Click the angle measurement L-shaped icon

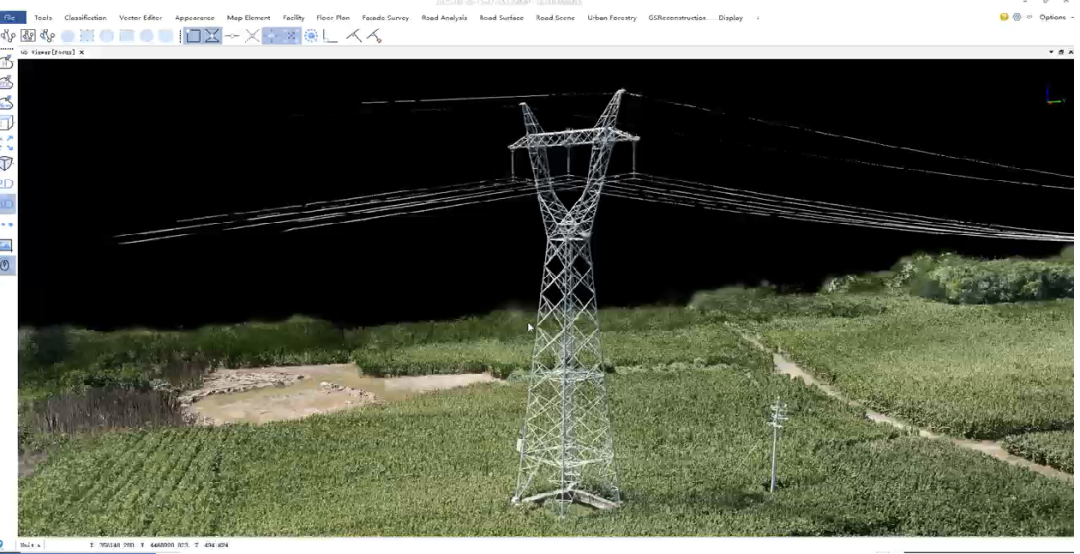click(330, 36)
